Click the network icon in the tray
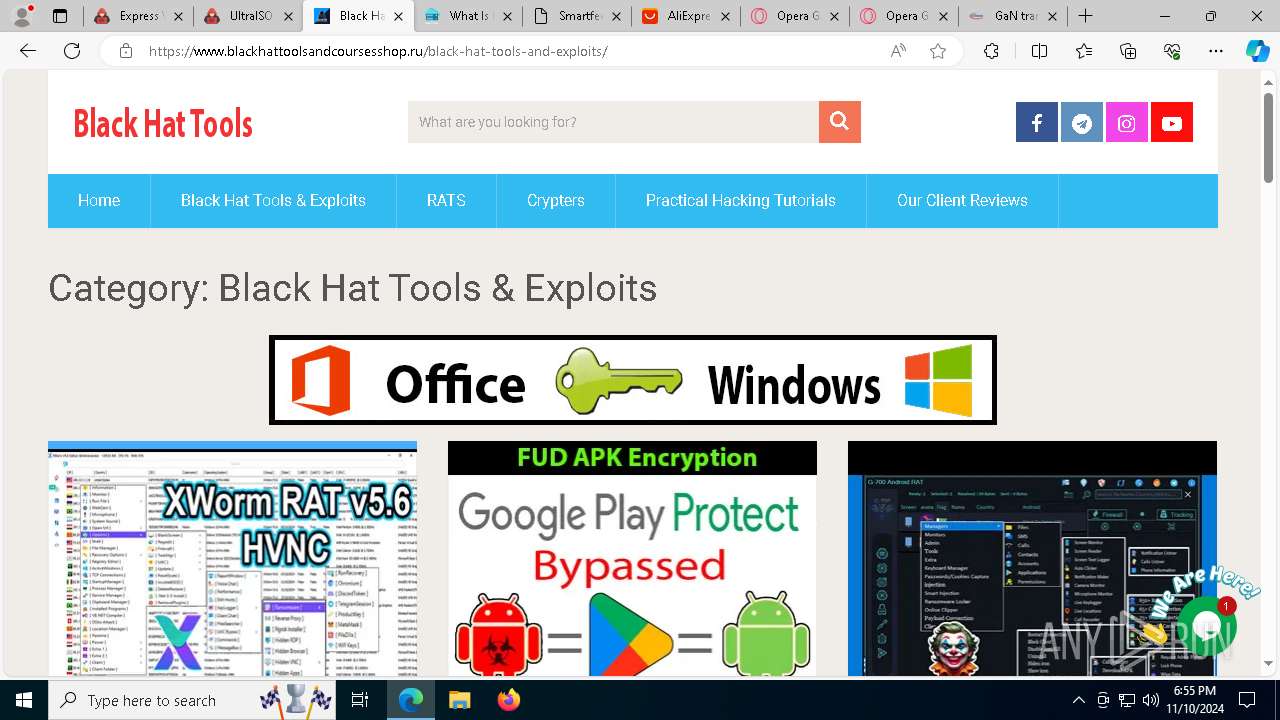Image resolution: width=1280 pixels, height=720 pixels. point(1127,700)
